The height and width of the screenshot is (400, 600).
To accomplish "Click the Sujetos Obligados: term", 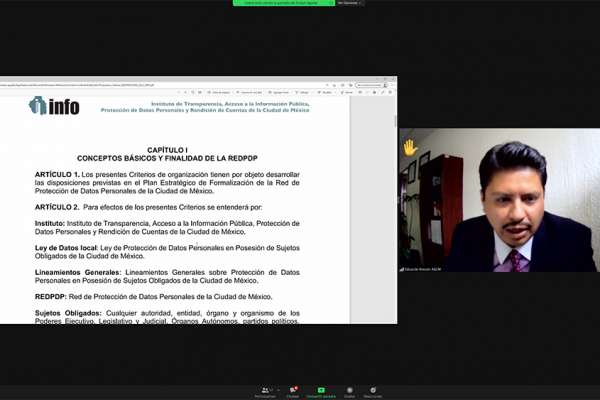I will click(68, 313).
